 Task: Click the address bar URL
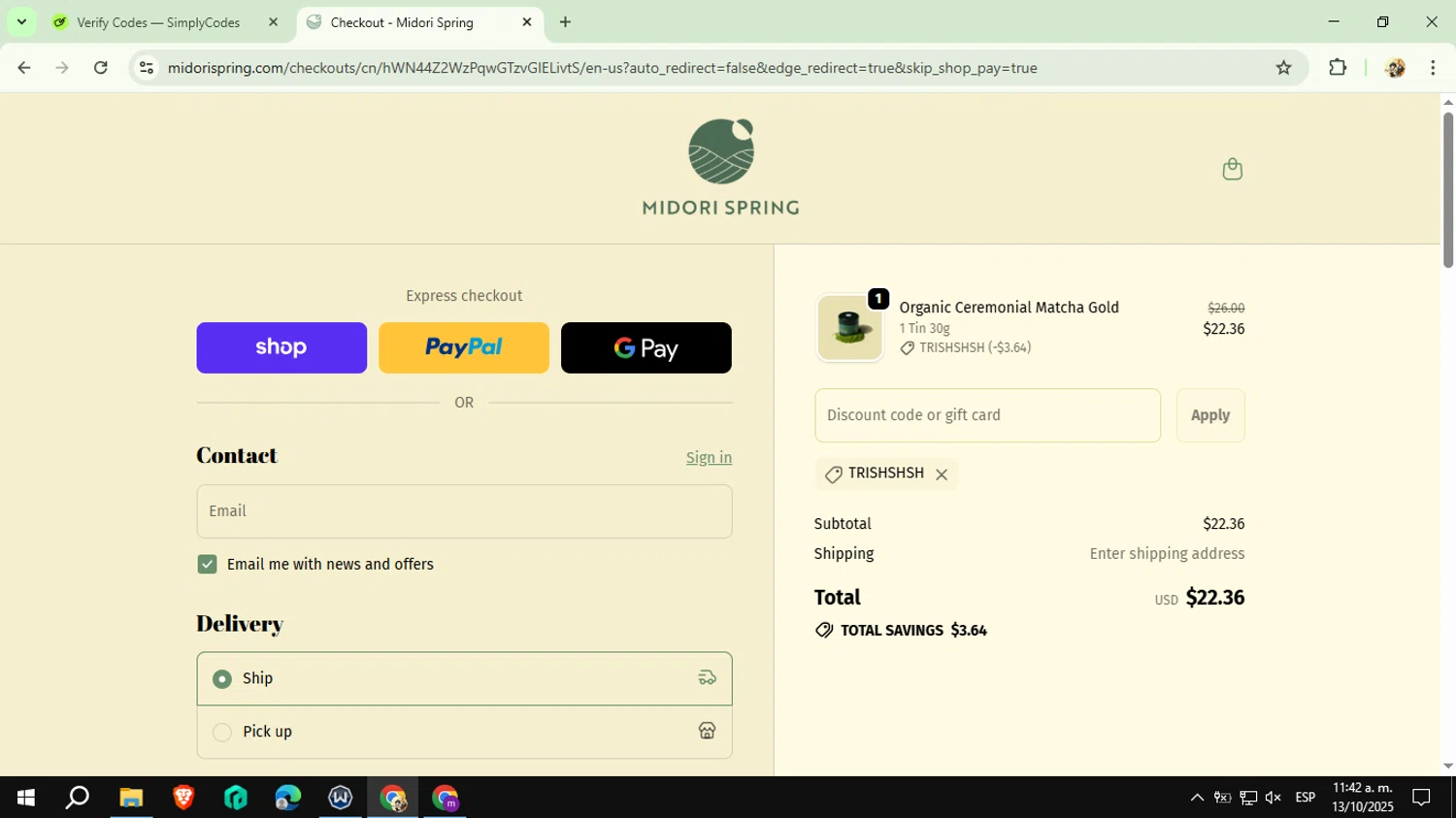tap(602, 68)
